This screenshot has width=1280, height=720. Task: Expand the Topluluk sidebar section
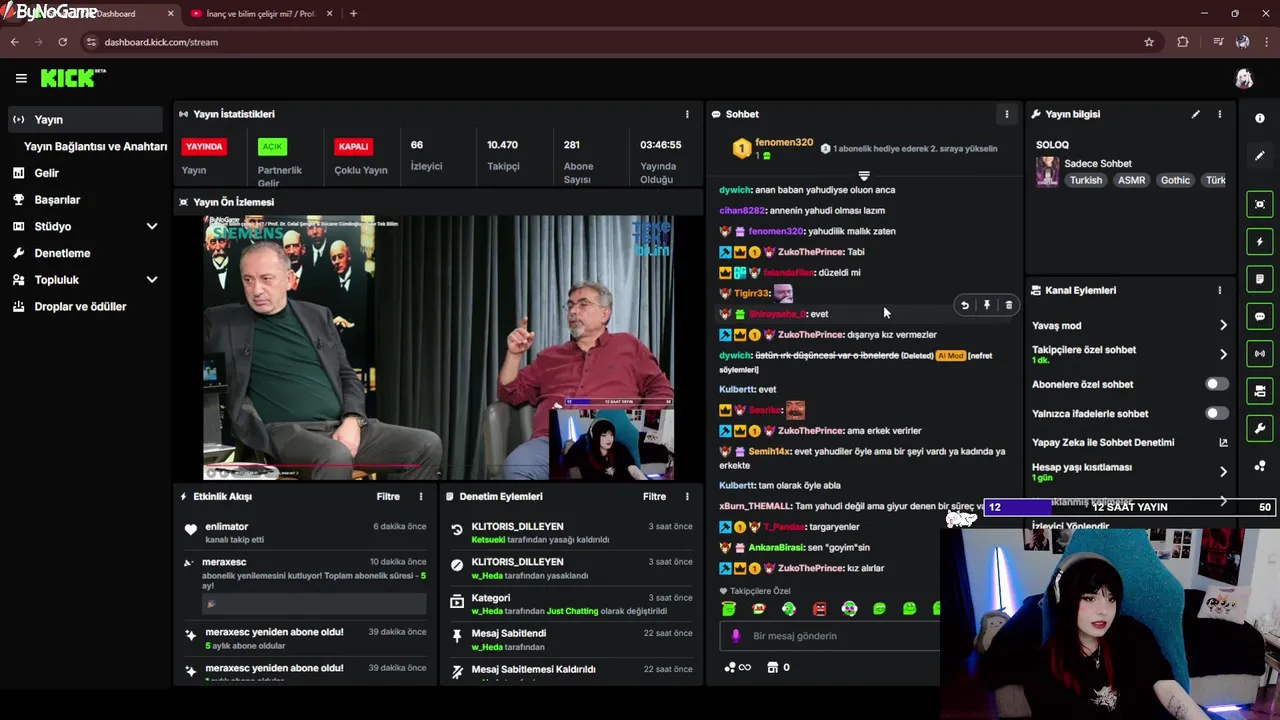point(152,280)
